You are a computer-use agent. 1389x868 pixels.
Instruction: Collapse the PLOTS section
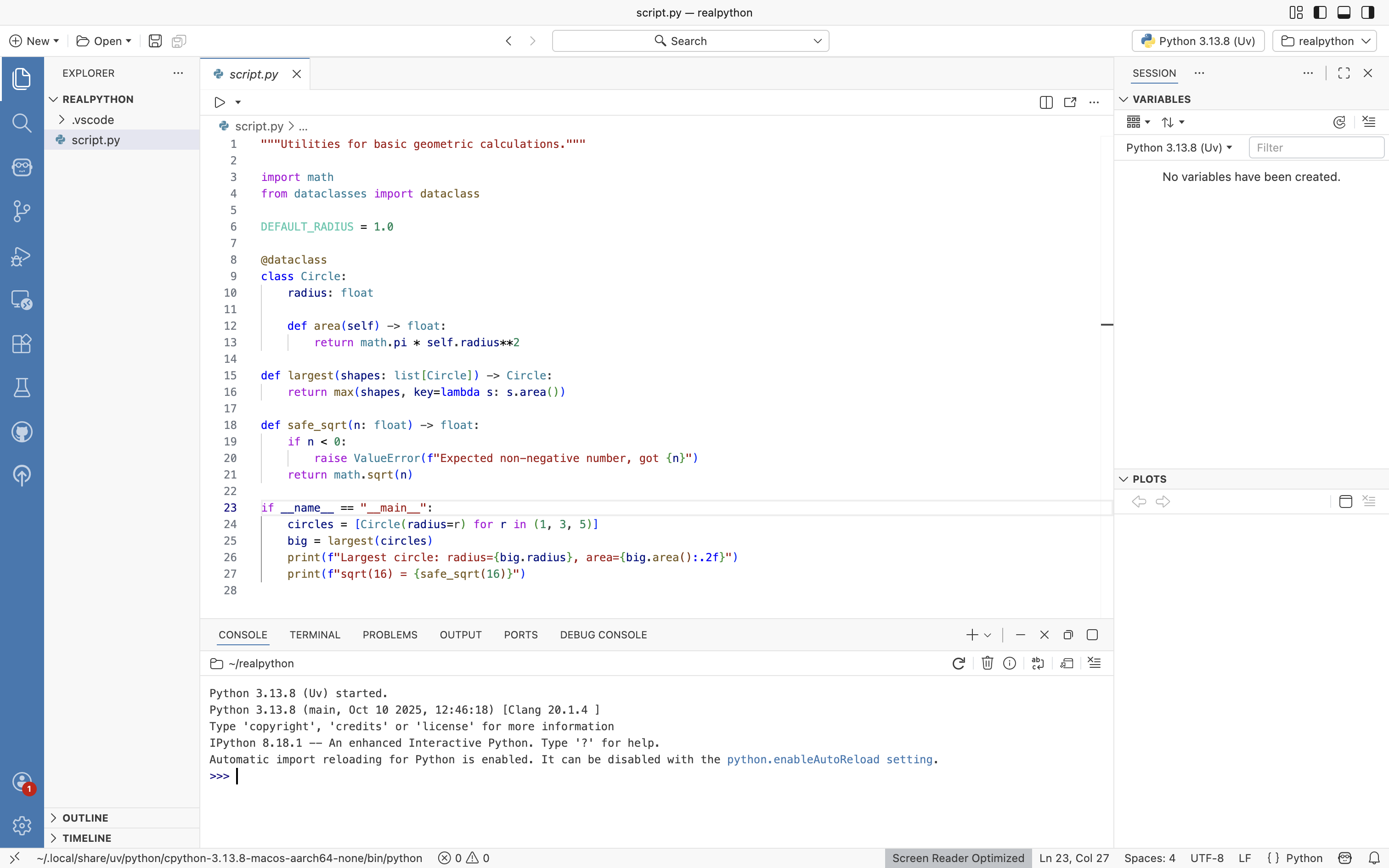pos(1251,479)
